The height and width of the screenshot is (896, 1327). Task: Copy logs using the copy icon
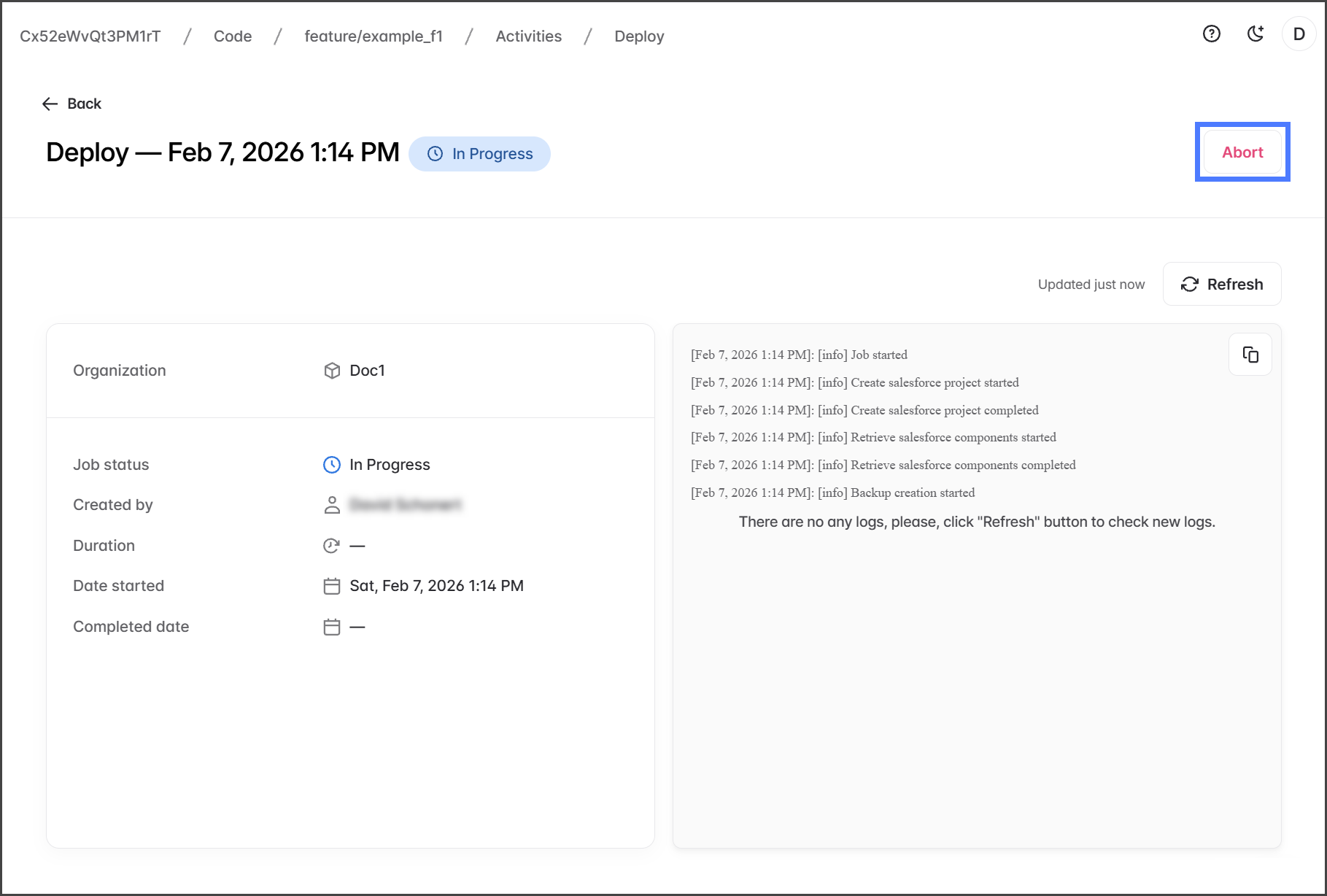point(1250,355)
